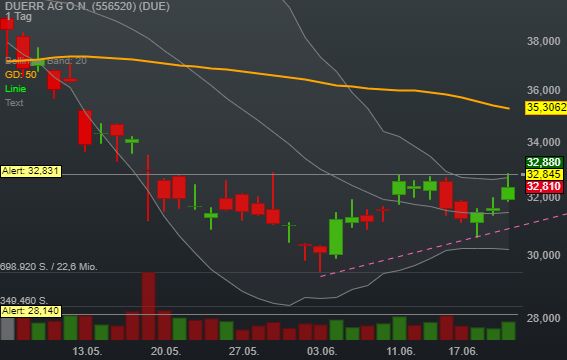The height and width of the screenshot is (360, 567).
Task: Click the green 32,880 price tag
Action: 544,162
